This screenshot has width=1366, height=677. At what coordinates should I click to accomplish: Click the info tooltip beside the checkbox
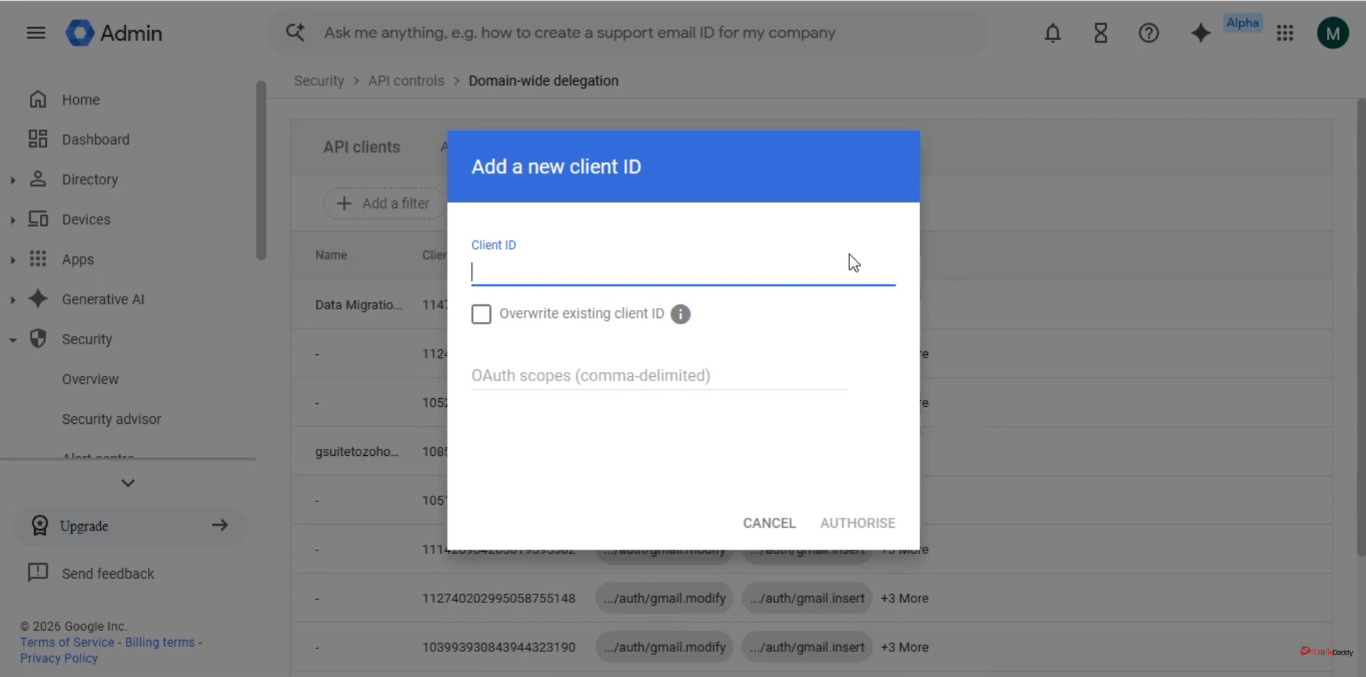point(681,314)
